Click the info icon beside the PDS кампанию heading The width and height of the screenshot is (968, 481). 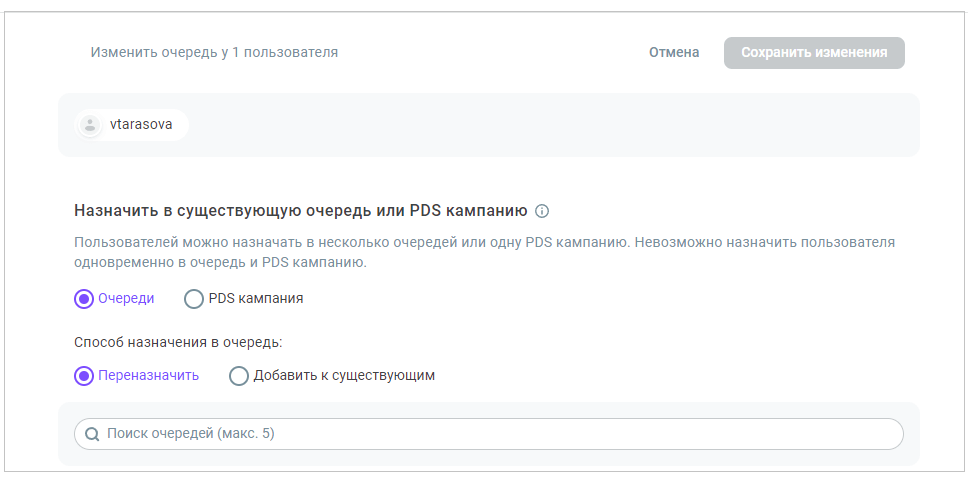click(x=541, y=211)
